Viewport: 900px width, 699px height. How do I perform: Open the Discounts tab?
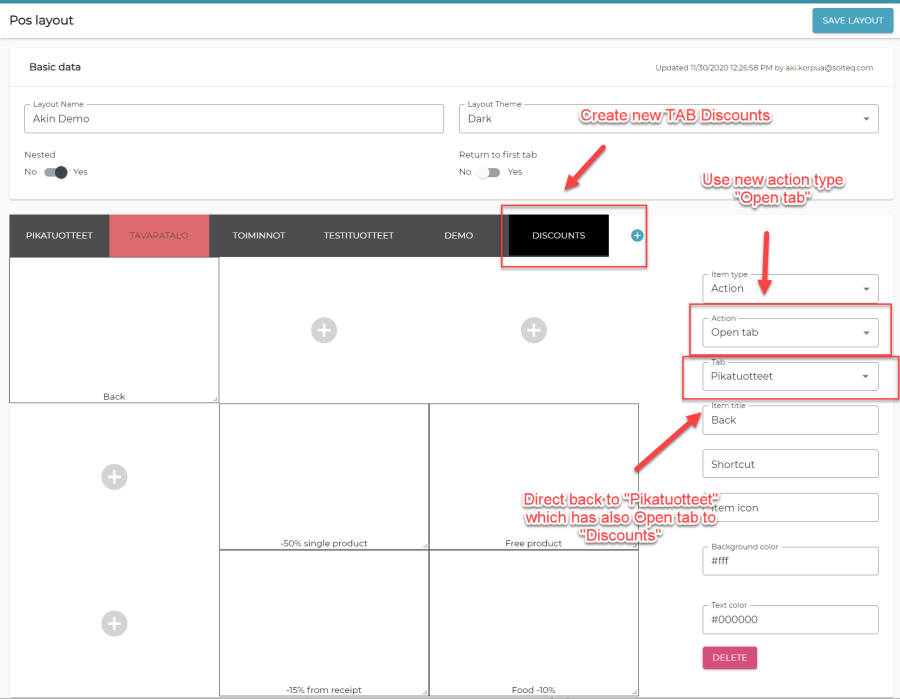pyautogui.click(x=558, y=236)
